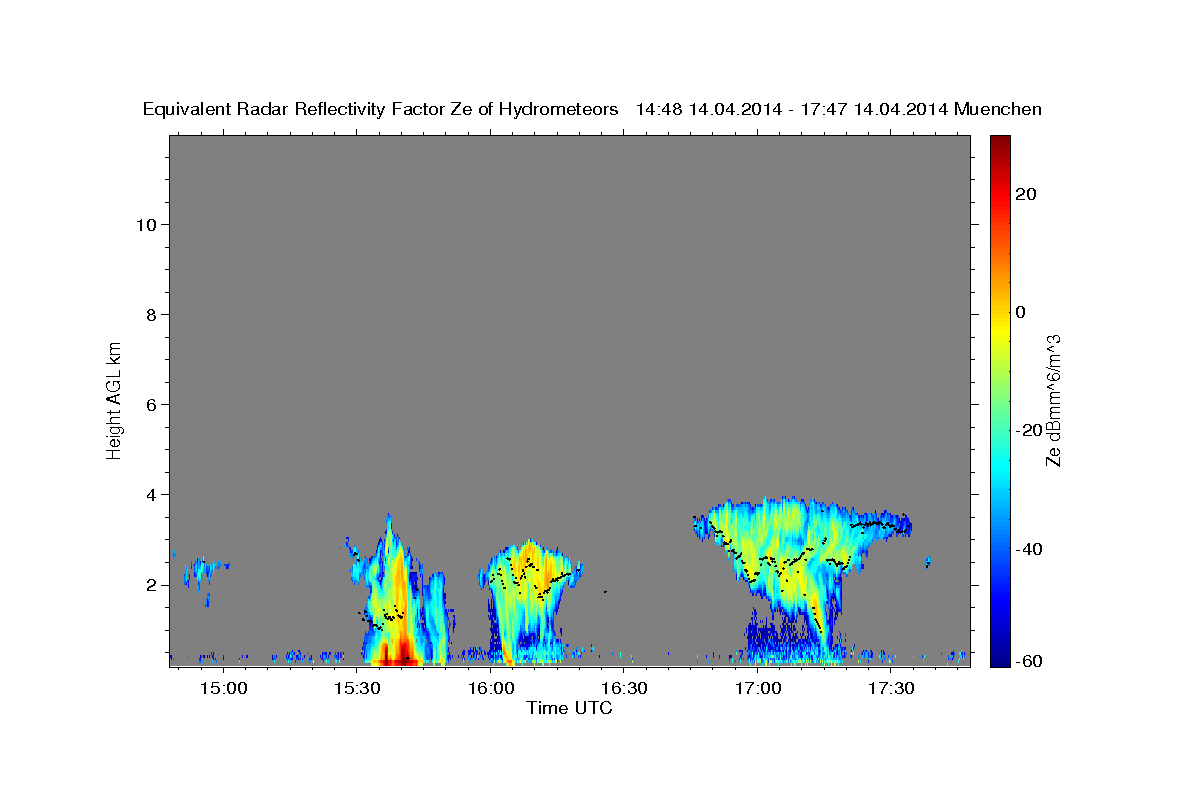1200x800 pixels.
Task: Click the '17:30' time tick label
Action: (x=891, y=689)
